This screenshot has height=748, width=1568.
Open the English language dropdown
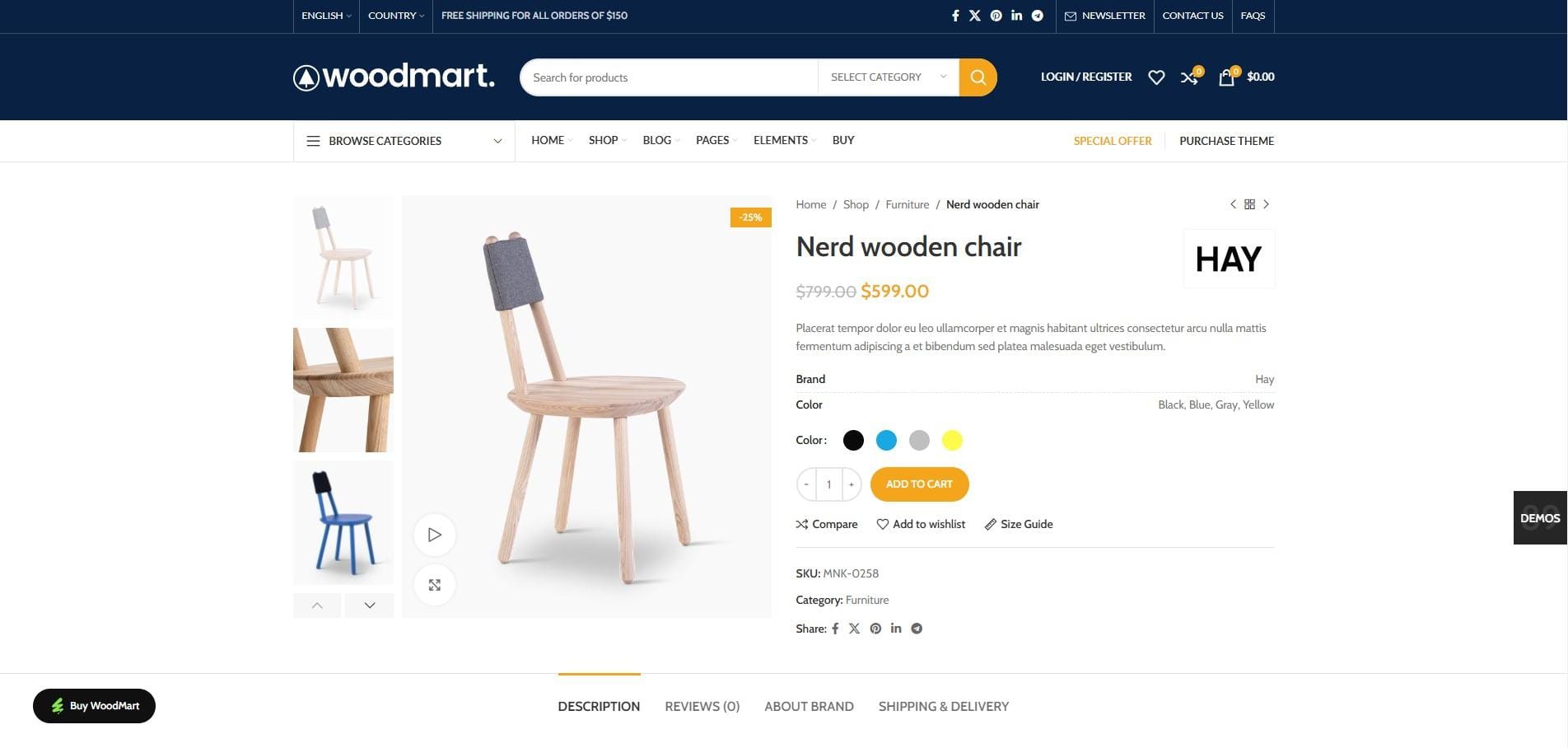326,16
